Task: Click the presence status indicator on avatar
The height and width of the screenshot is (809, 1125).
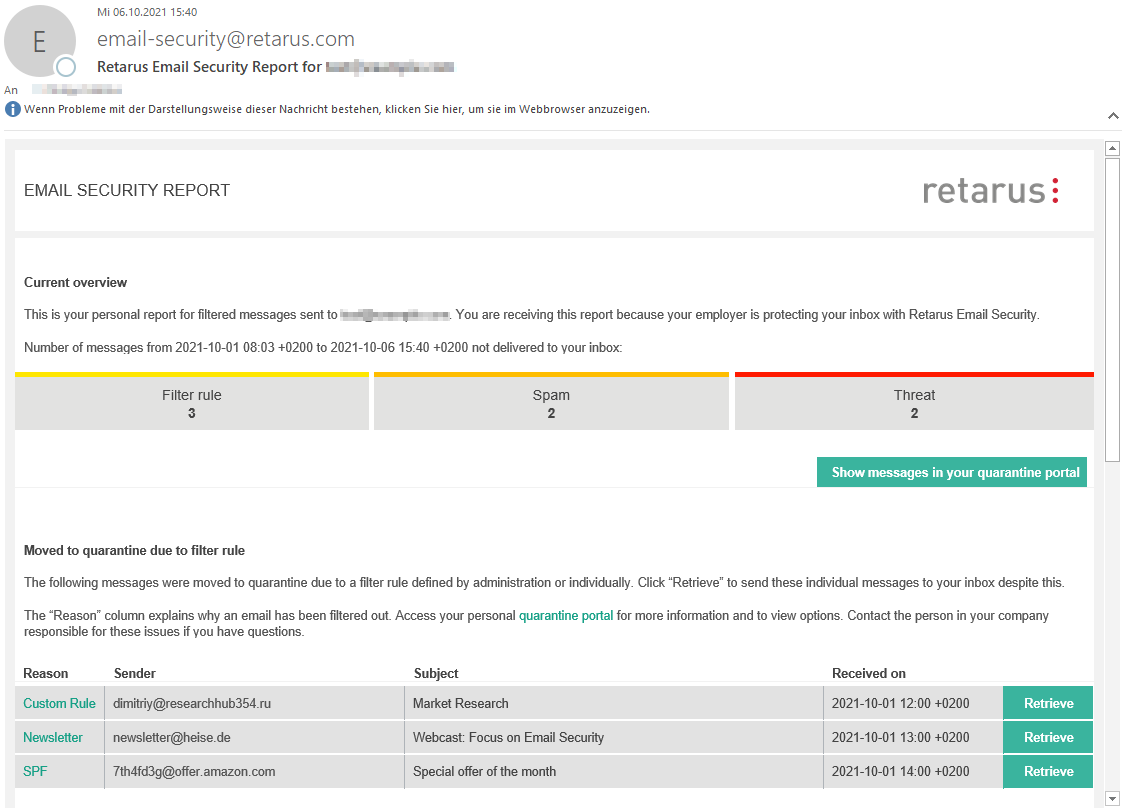Action: (66, 67)
